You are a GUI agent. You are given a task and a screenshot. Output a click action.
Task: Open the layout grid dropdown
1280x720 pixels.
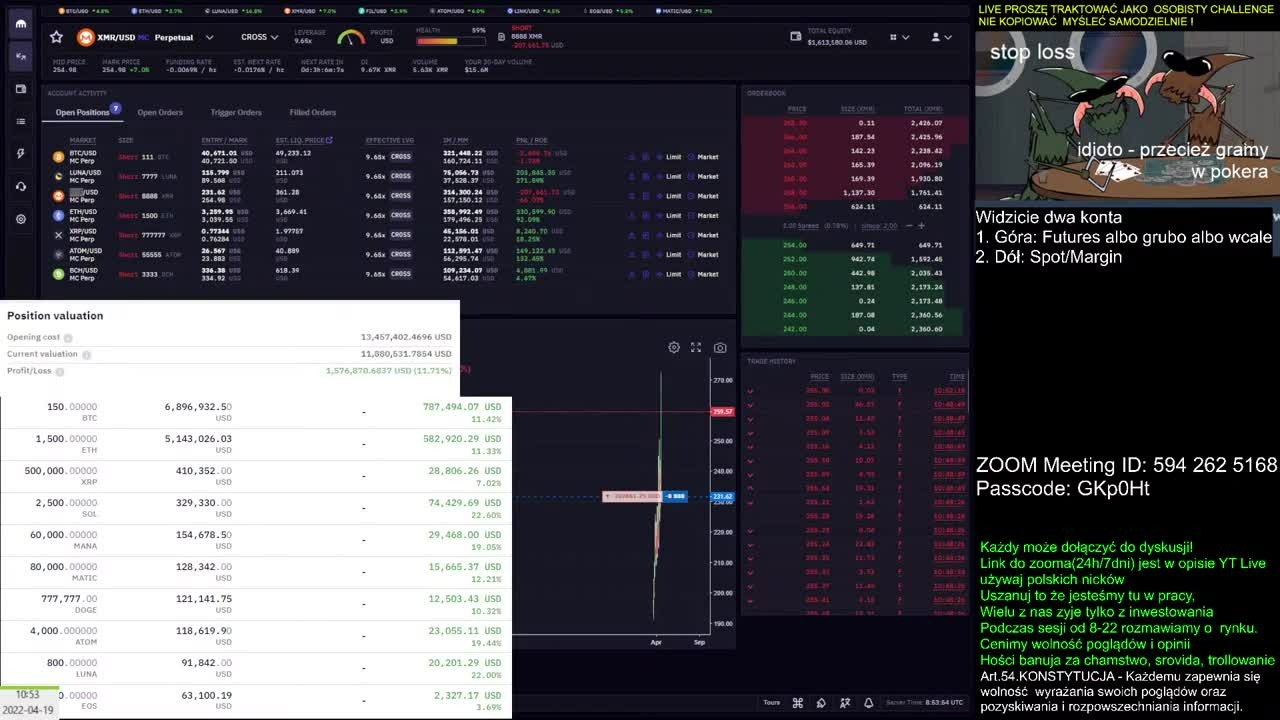pos(897,37)
